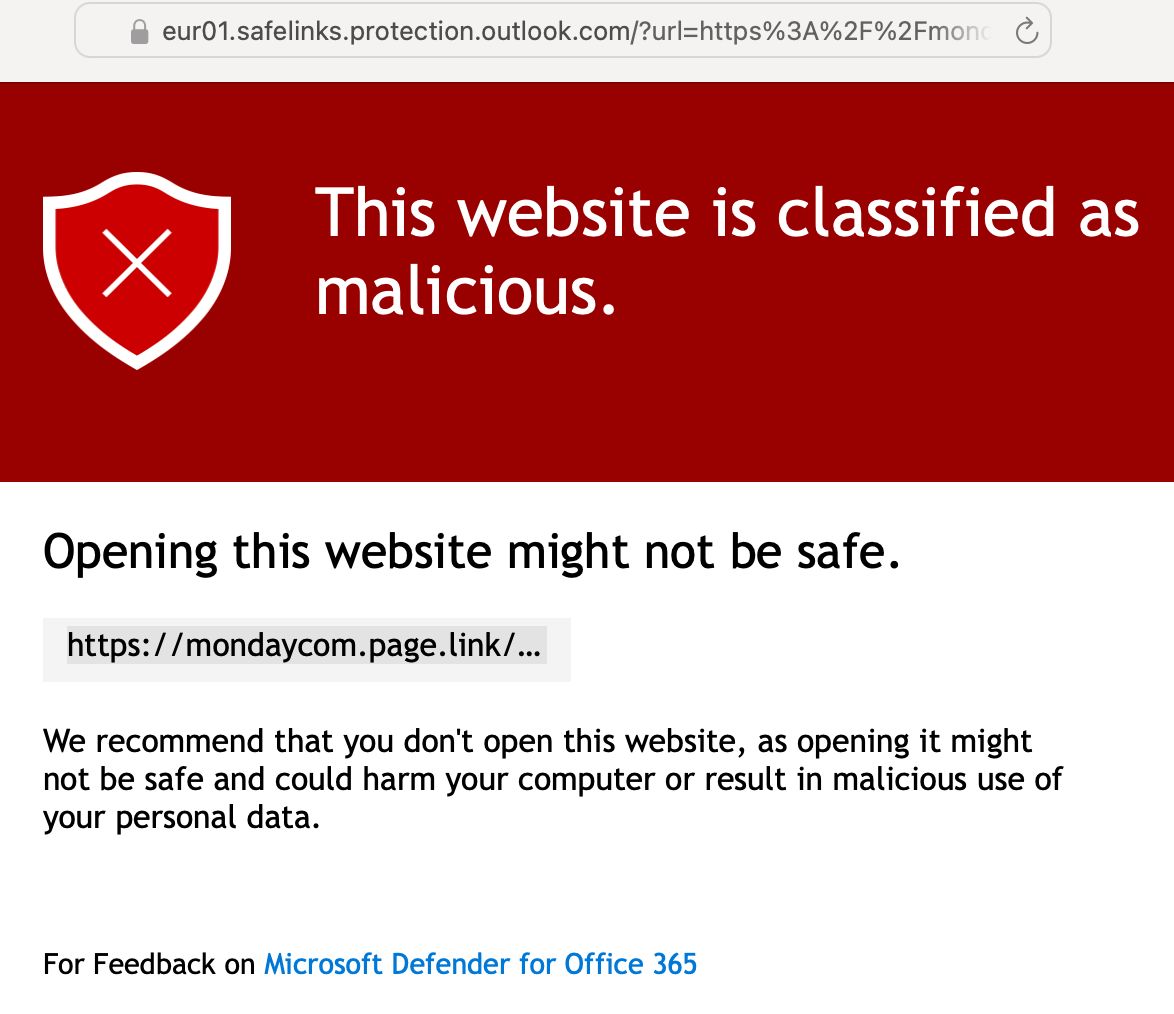Click the "For Feedback on" label
This screenshot has height=1014, width=1174.
click(149, 964)
